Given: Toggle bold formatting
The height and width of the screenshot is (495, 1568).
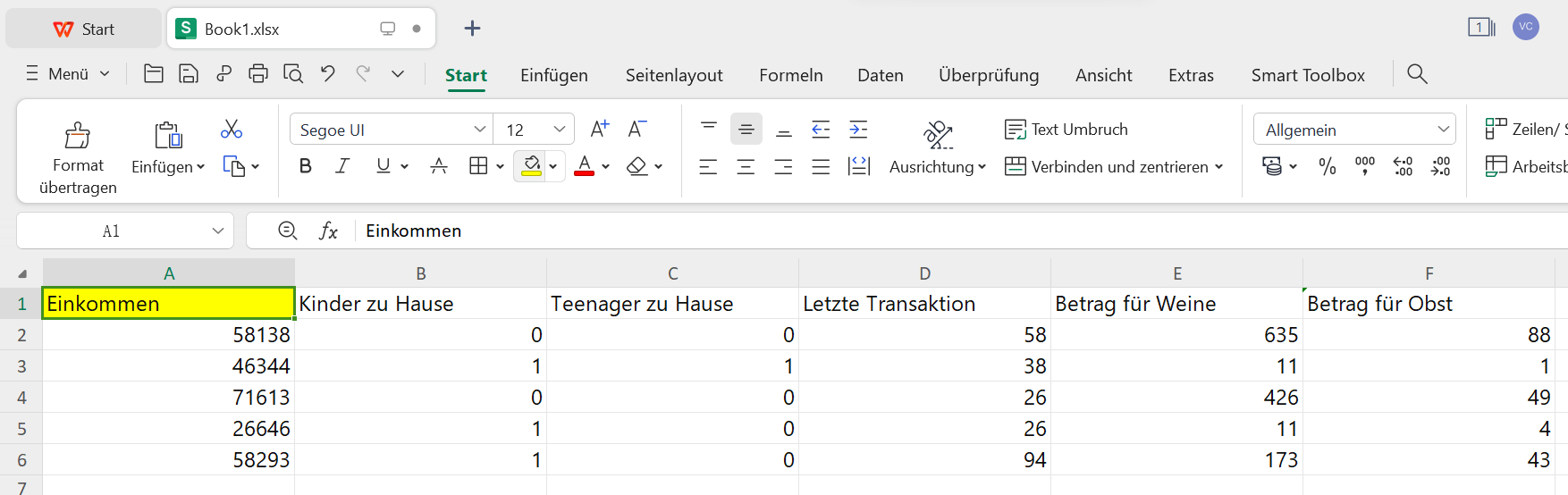Looking at the screenshot, I should pos(306,166).
